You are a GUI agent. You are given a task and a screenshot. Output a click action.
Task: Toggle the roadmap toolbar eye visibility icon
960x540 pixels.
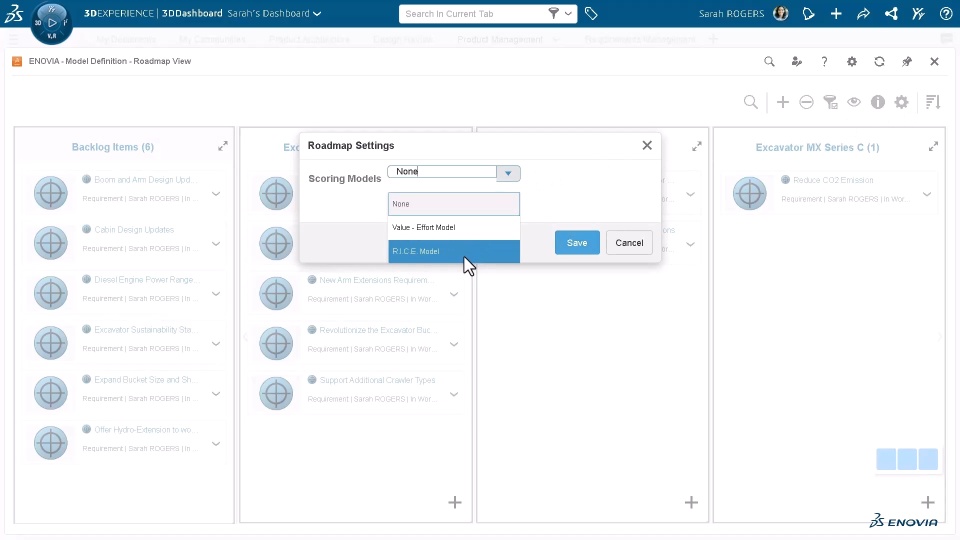click(x=854, y=102)
